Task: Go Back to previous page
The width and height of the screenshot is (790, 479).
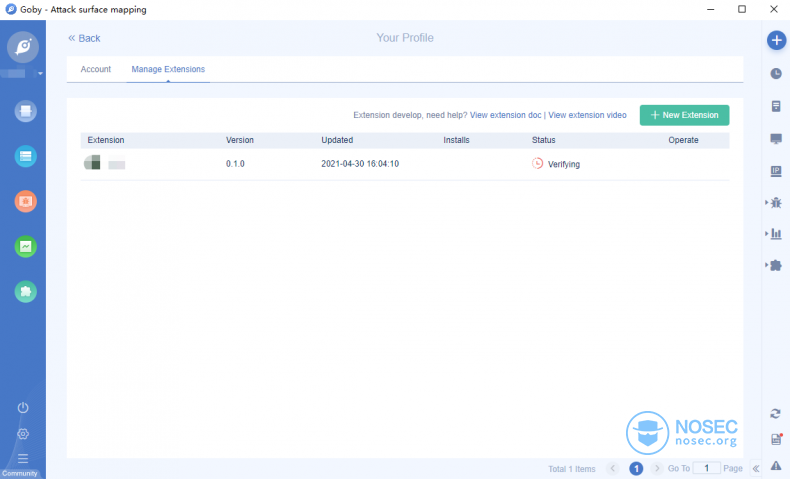Action: (x=84, y=38)
